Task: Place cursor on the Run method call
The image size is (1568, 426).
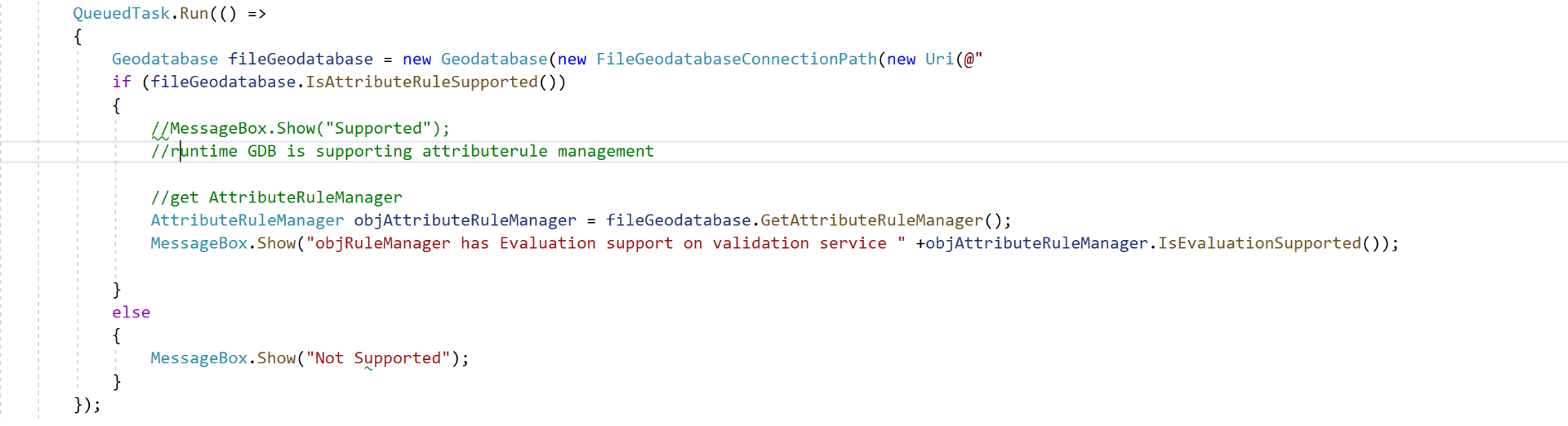Action: 194,14
